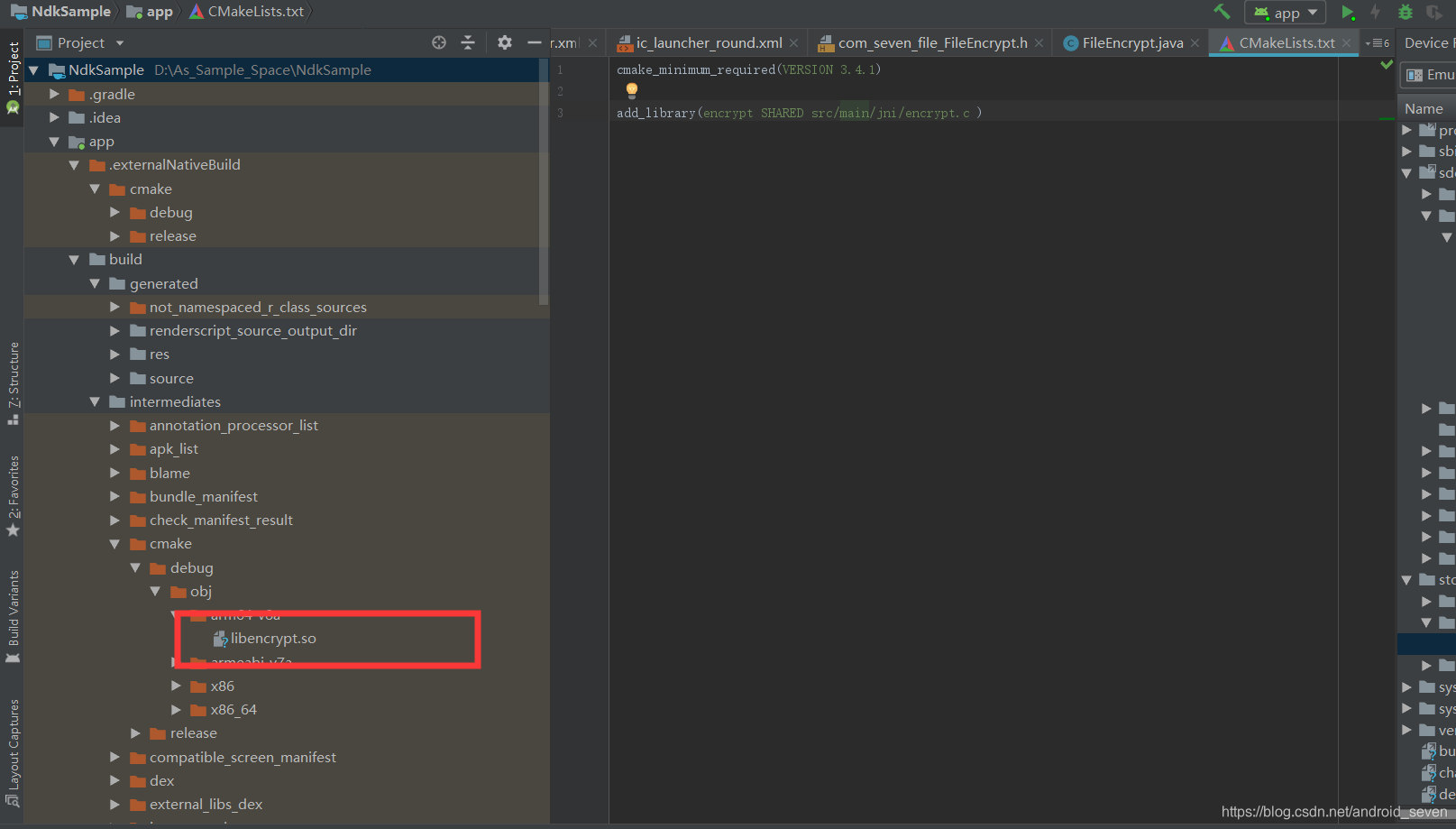Screen dimensions: 1456x829
Task: Click the green checkmark inspection indicator
Action: (x=1387, y=64)
